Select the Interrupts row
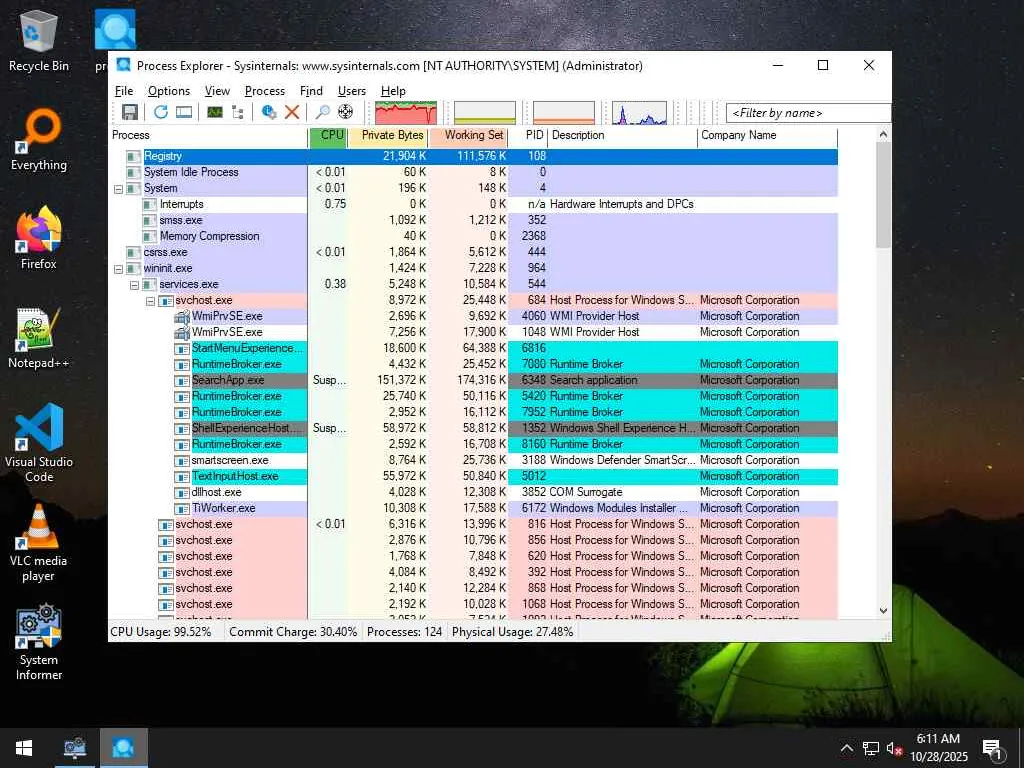 pyautogui.click(x=474, y=204)
